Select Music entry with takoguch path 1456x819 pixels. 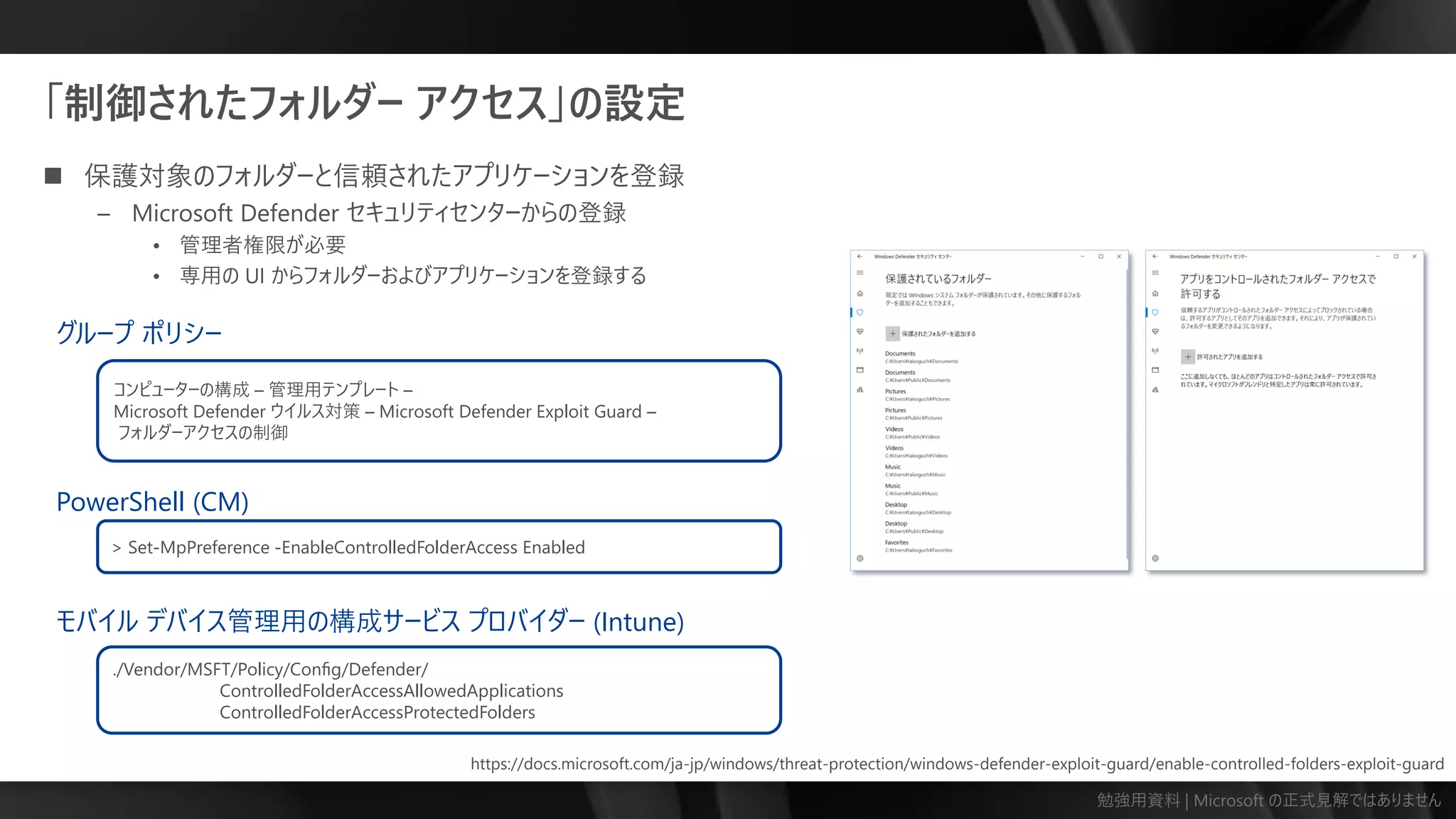(916, 471)
